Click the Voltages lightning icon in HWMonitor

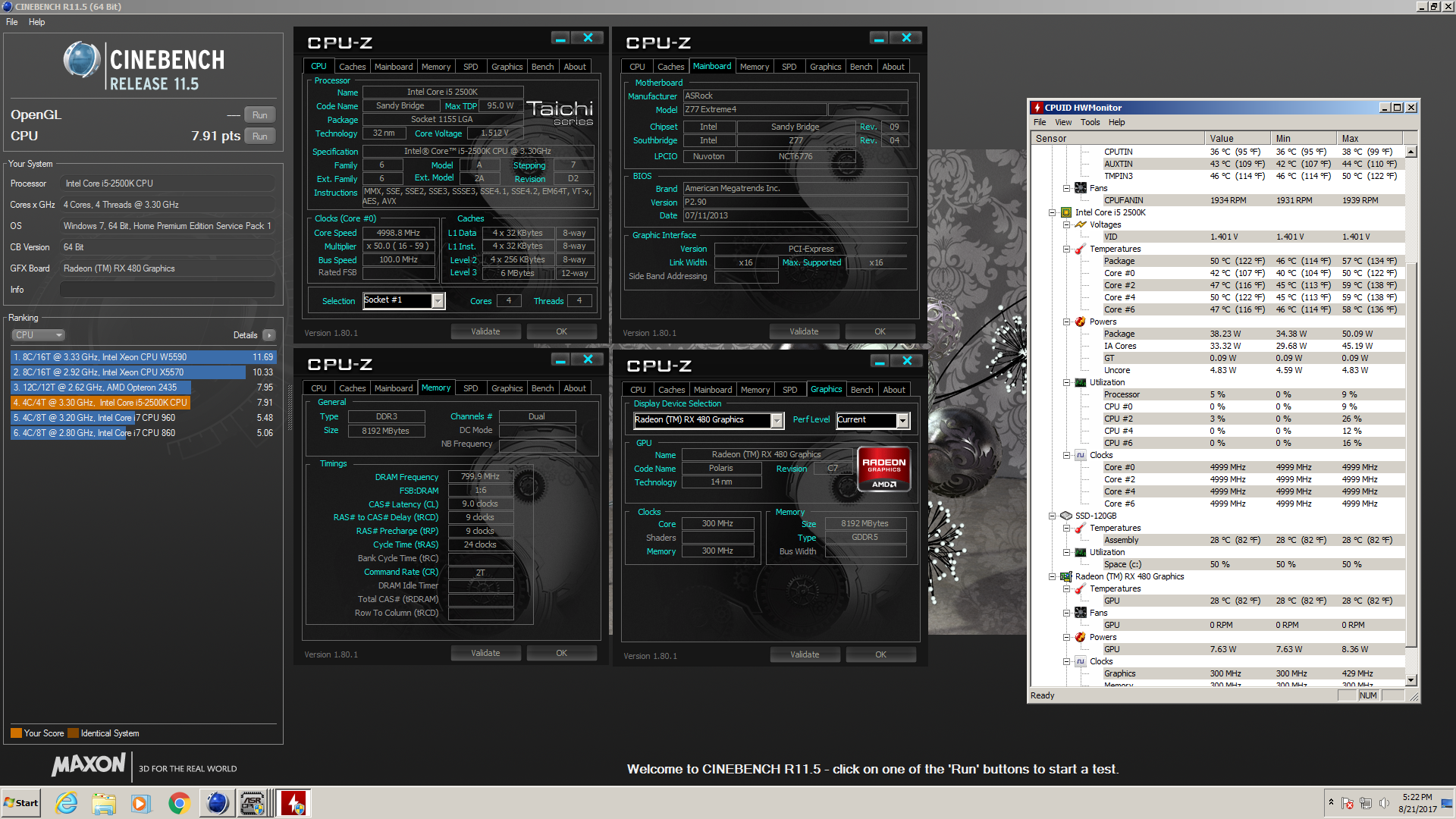point(1081,224)
